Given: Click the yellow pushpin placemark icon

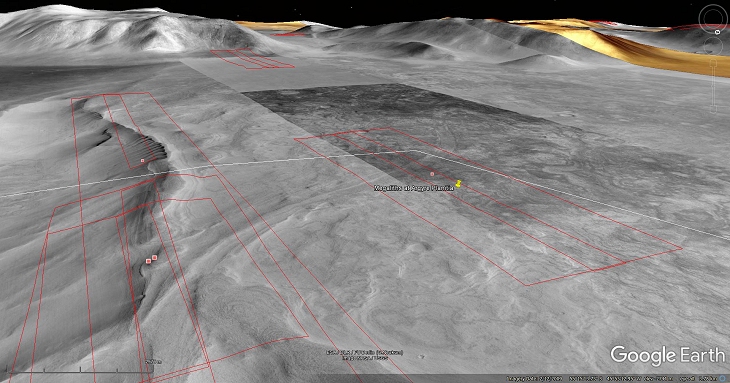Looking at the screenshot, I should coord(459,183).
